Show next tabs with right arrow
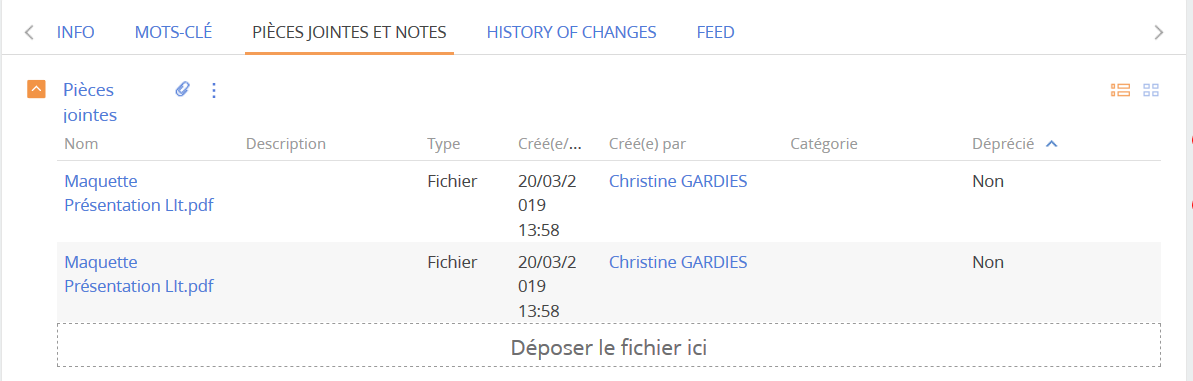Screen dimensions: 1193x381 pos(1159,32)
